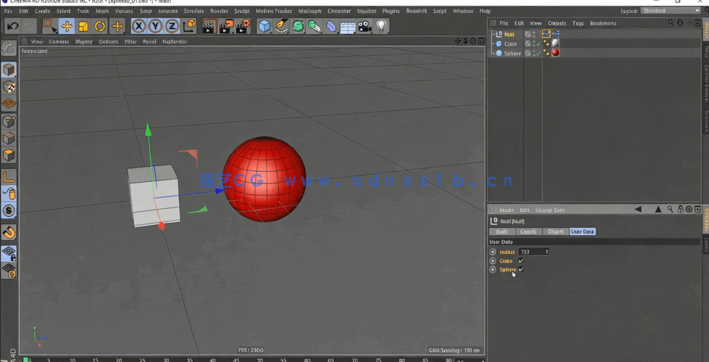Switch to Polygons mode
The width and height of the screenshot is (709, 362).
[x=9, y=155]
